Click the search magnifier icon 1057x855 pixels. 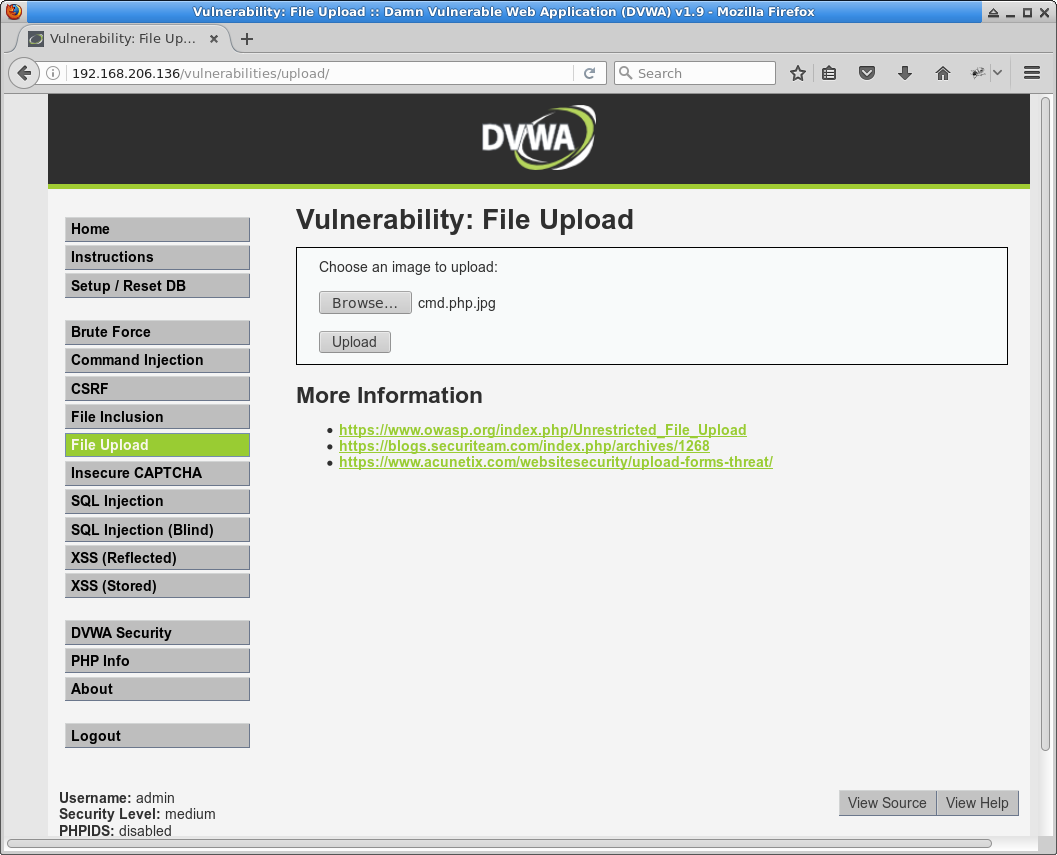pyautogui.click(x=626, y=73)
